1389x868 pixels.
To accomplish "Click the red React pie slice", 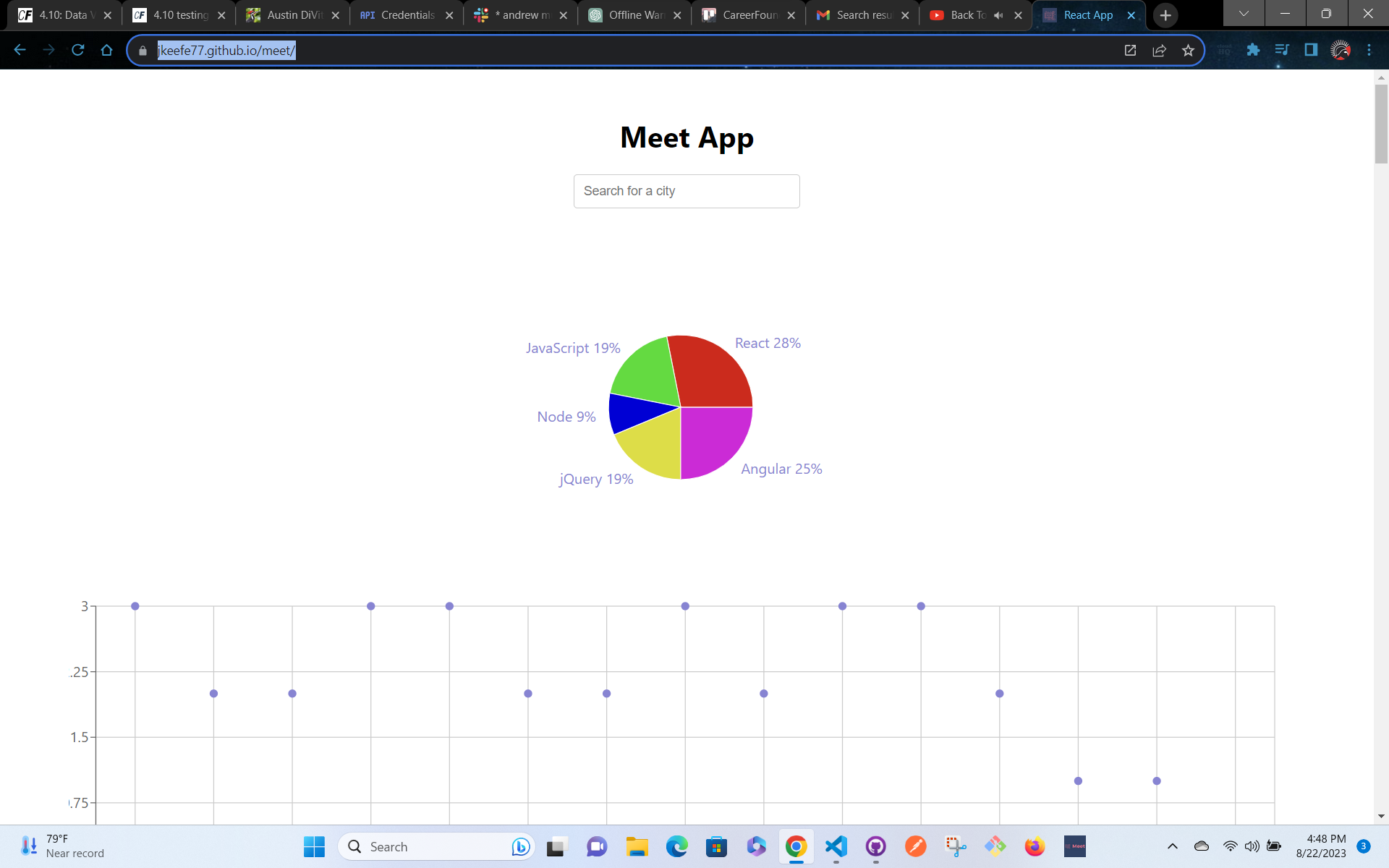I will (x=713, y=373).
